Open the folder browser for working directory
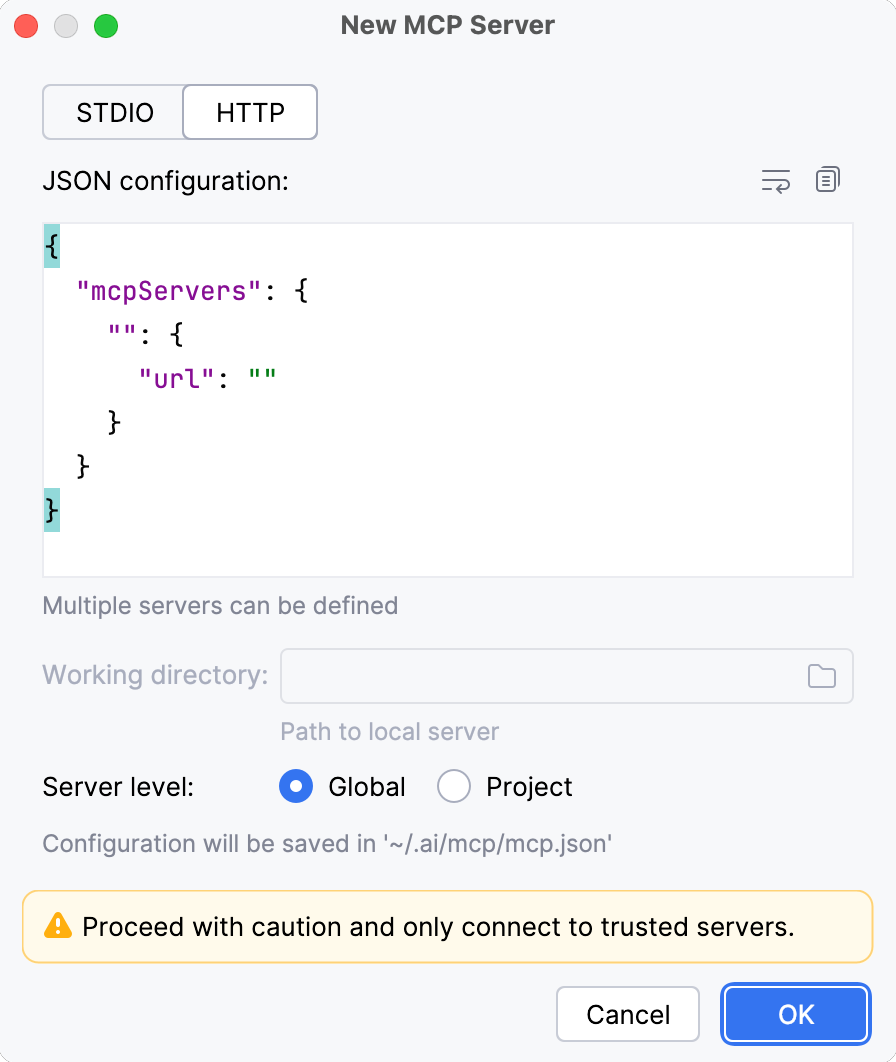 click(821, 676)
